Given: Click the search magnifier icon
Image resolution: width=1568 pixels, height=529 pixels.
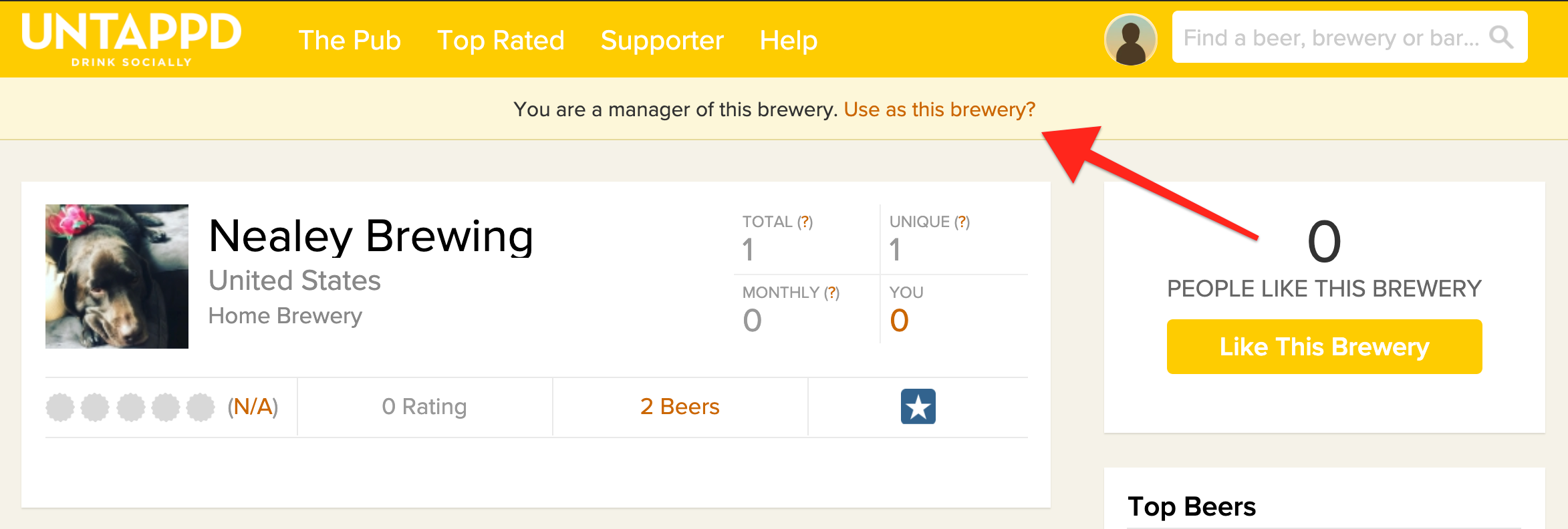Looking at the screenshot, I should click(x=1501, y=37).
